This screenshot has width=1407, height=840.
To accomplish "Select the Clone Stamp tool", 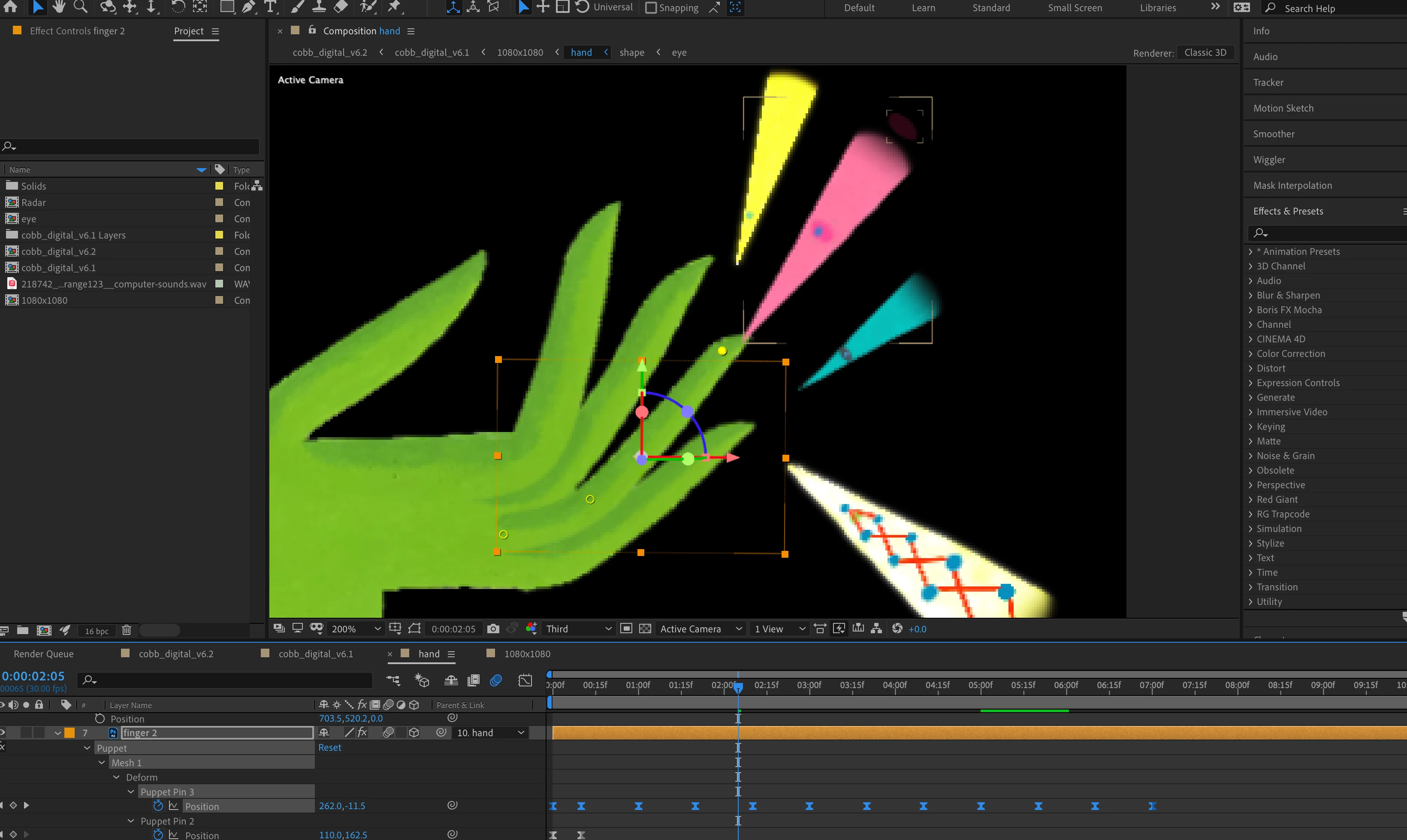I will (319, 7).
